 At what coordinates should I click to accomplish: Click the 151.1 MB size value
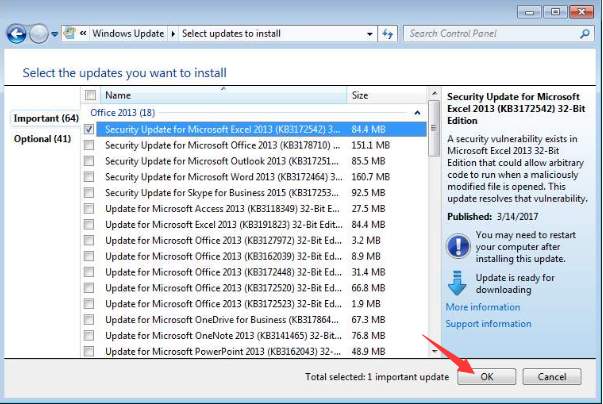(x=370, y=145)
